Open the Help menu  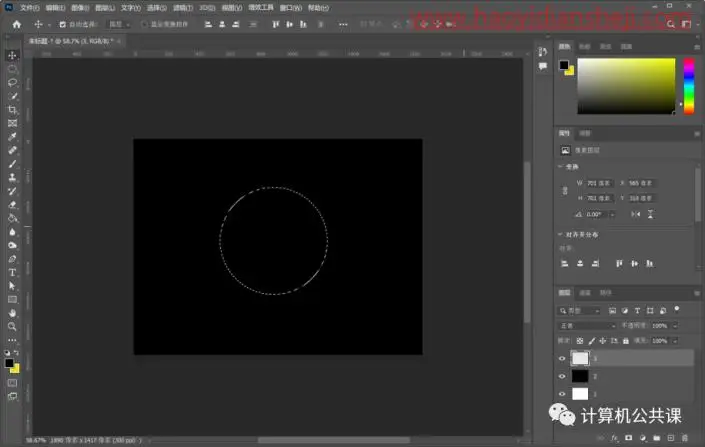click(318, 8)
